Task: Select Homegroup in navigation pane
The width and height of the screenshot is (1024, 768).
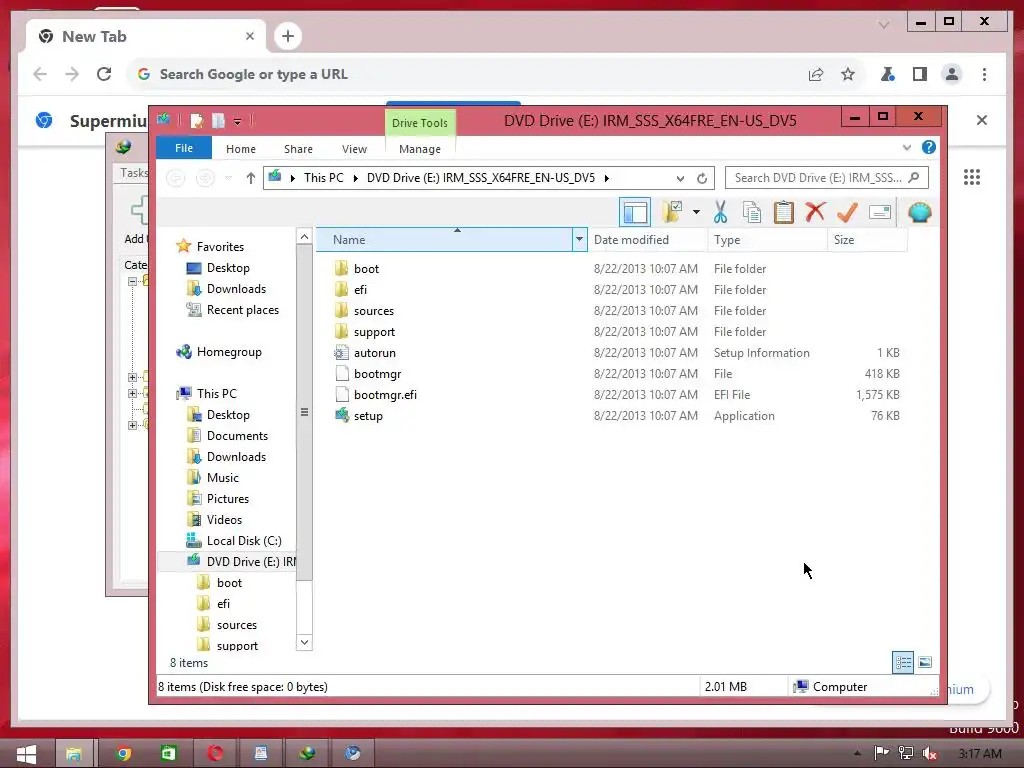Action: [x=229, y=352]
